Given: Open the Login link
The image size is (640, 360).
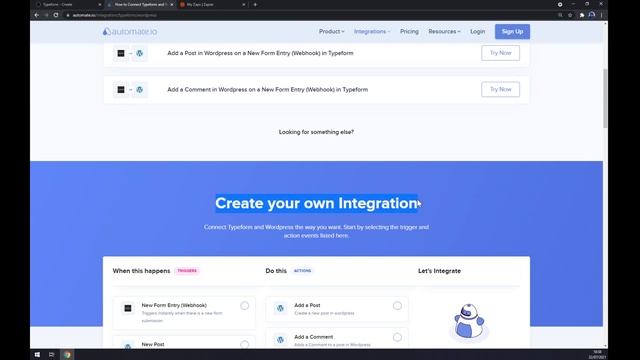Looking at the screenshot, I should (x=478, y=31).
